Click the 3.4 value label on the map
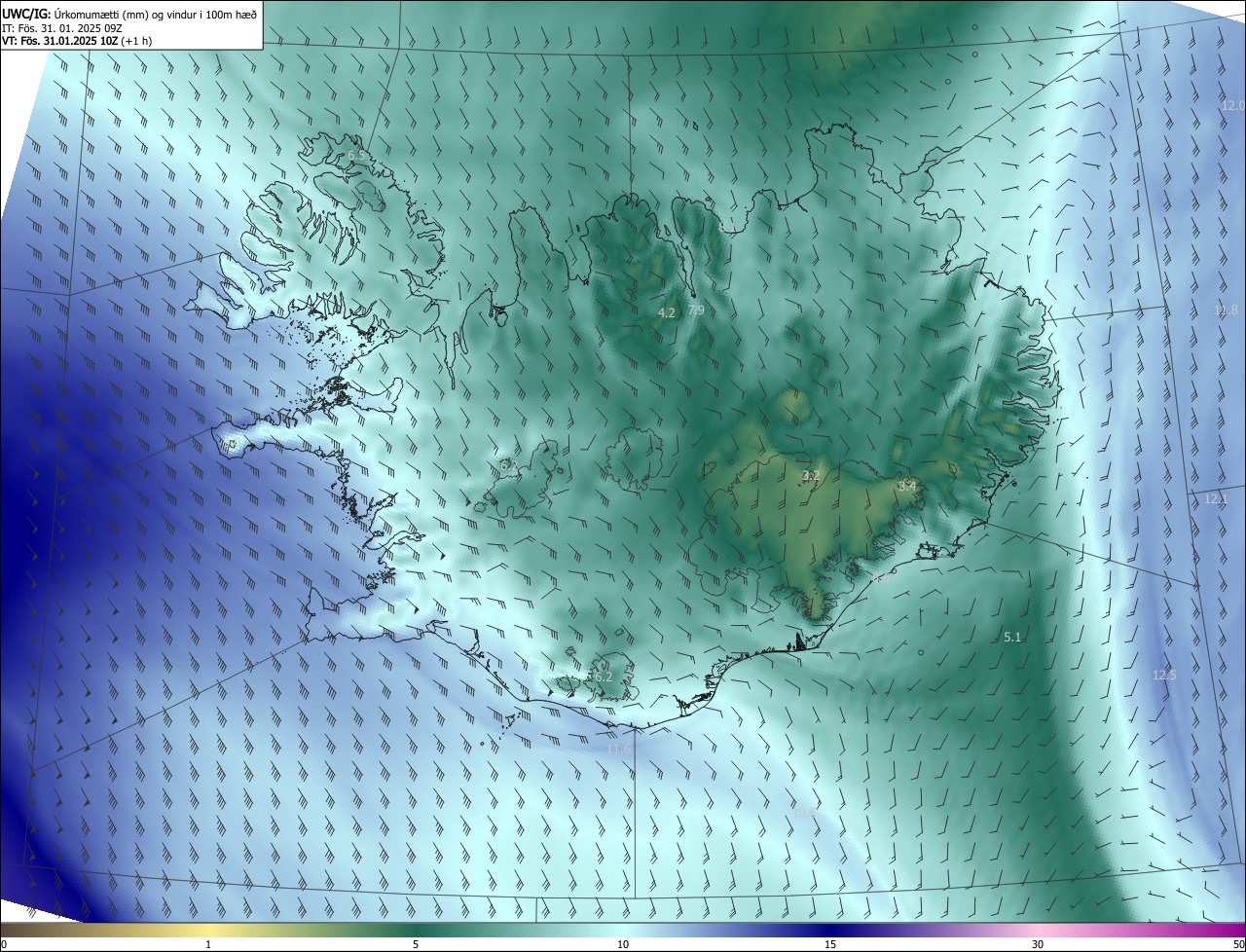Screen dimensions: 1246x952 click(907, 486)
